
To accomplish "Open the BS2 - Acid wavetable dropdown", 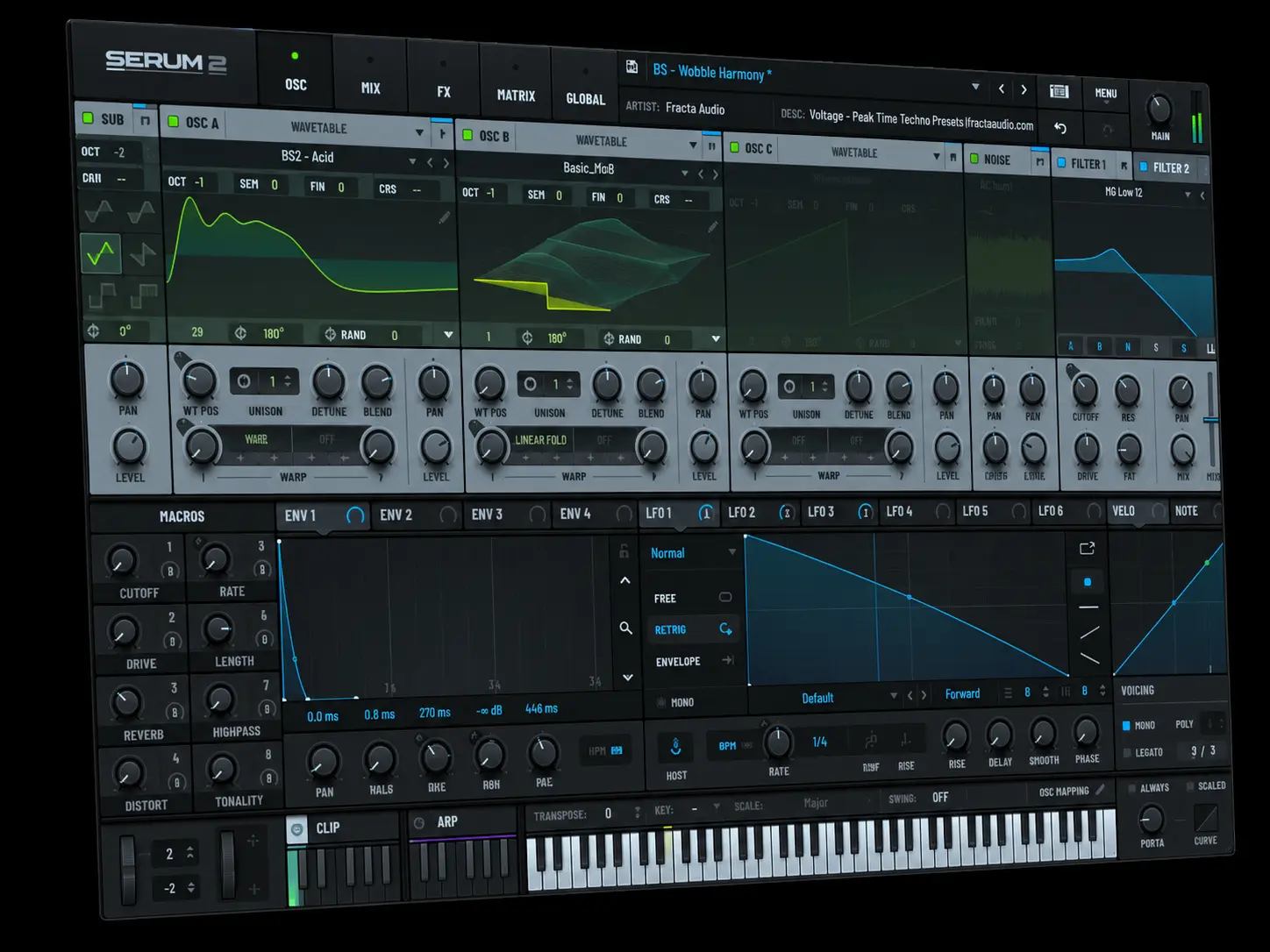I will pyautogui.click(x=411, y=162).
